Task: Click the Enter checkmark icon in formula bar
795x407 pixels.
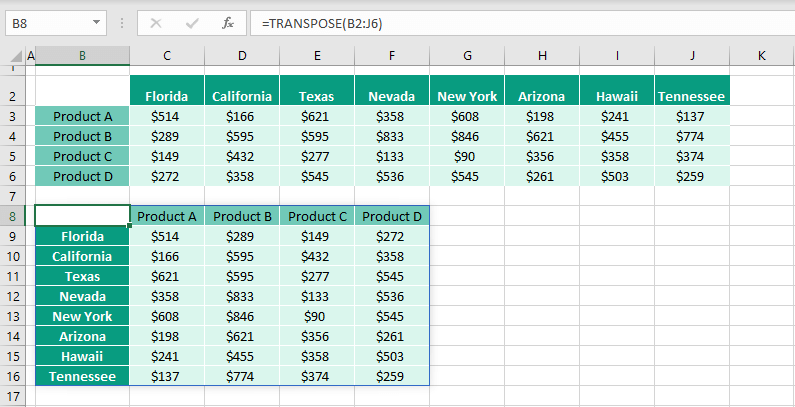Action: click(192, 22)
